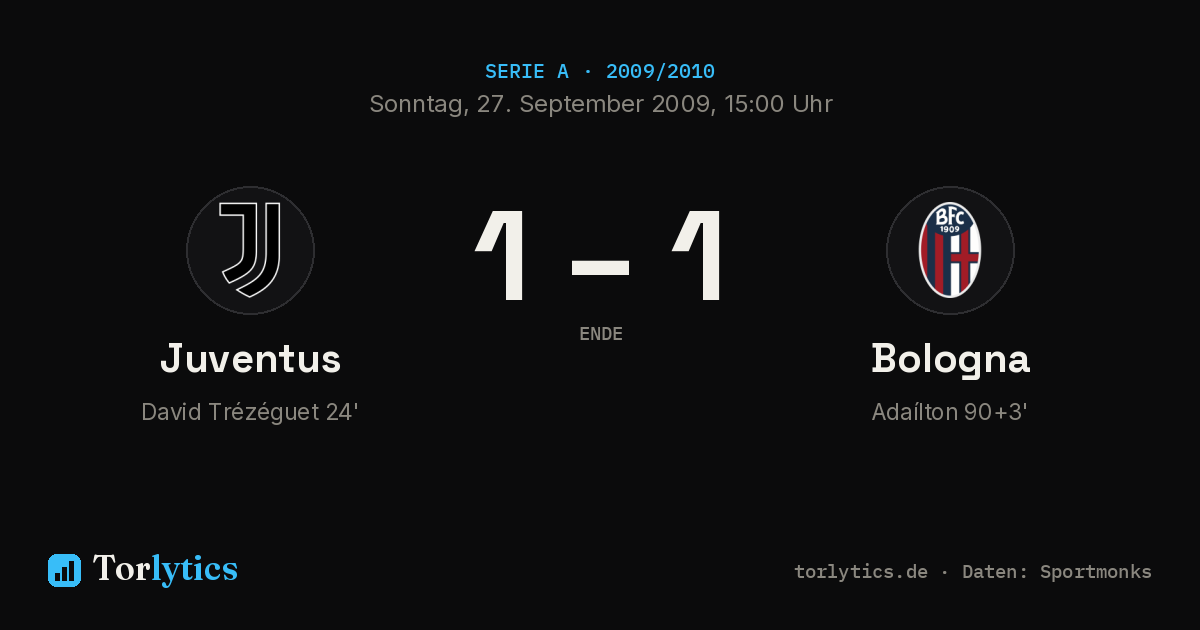Screen dimensions: 1200x630
Task: Click the Daten: Sportmonks credit
Action: point(1056,572)
